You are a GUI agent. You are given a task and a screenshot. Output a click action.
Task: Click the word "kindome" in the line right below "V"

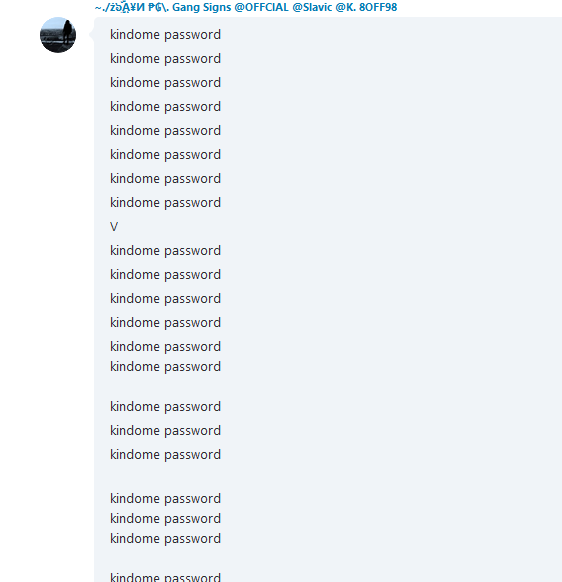[135, 251]
